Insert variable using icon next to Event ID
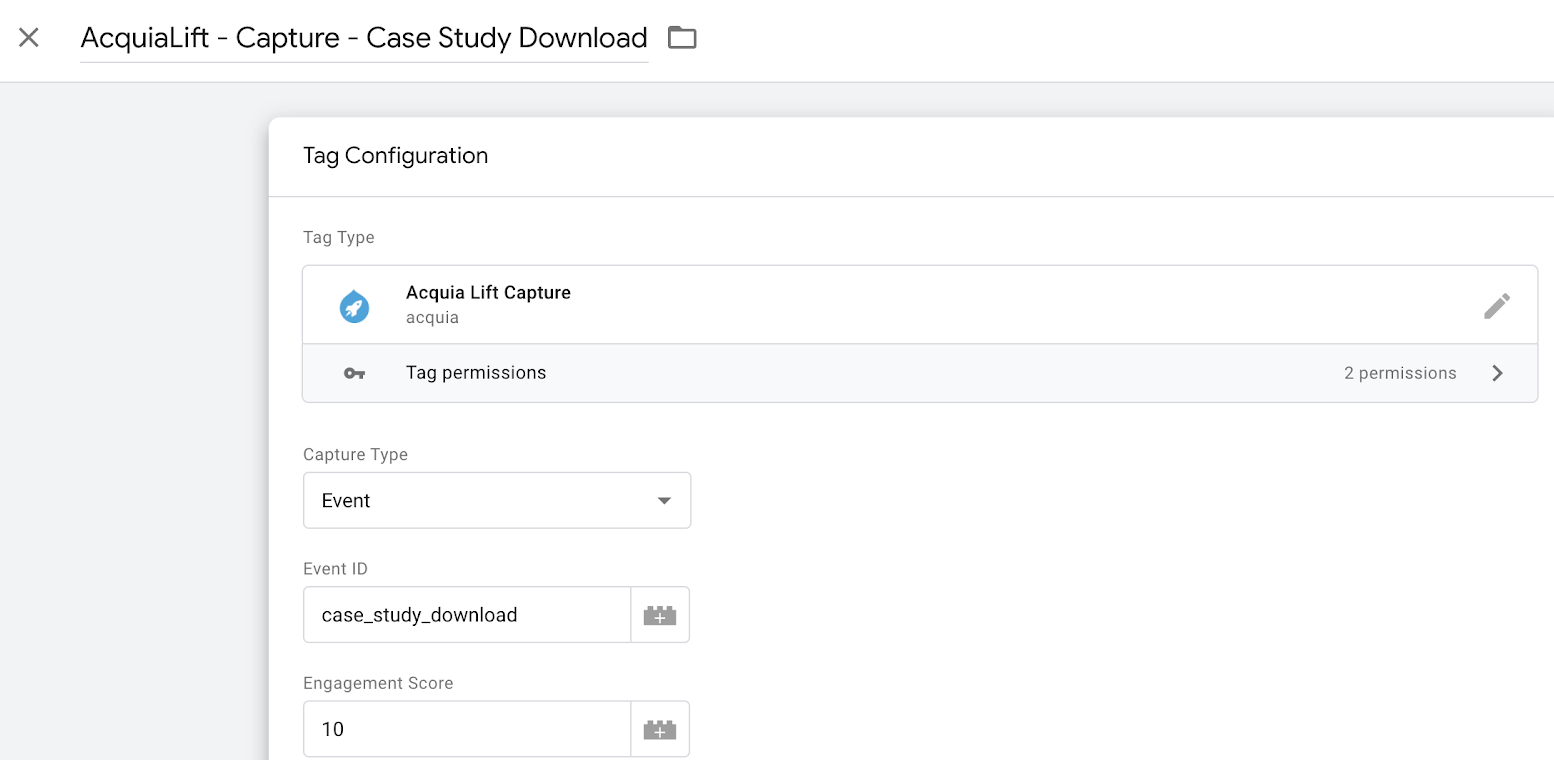The height and width of the screenshot is (760, 1554). pos(660,614)
